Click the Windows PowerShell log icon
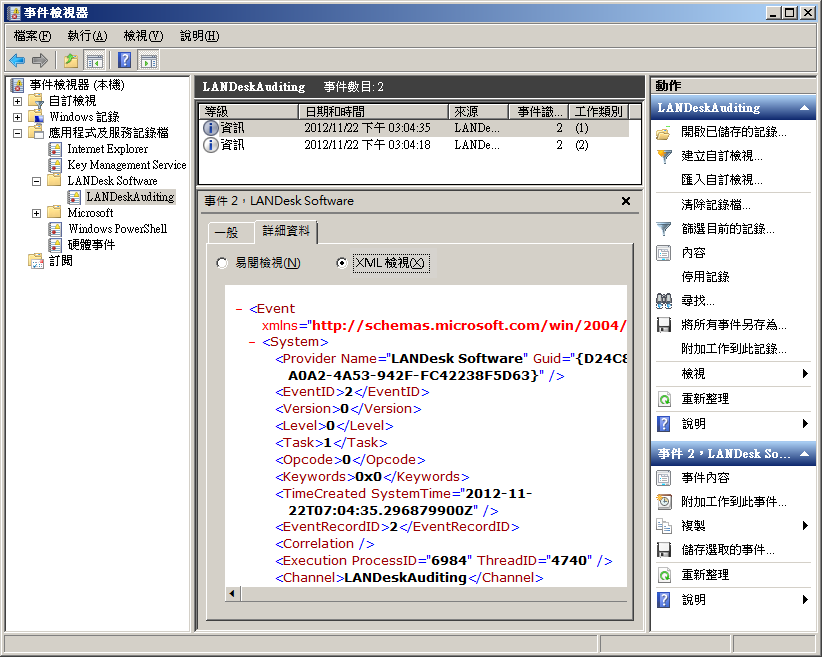 55,229
